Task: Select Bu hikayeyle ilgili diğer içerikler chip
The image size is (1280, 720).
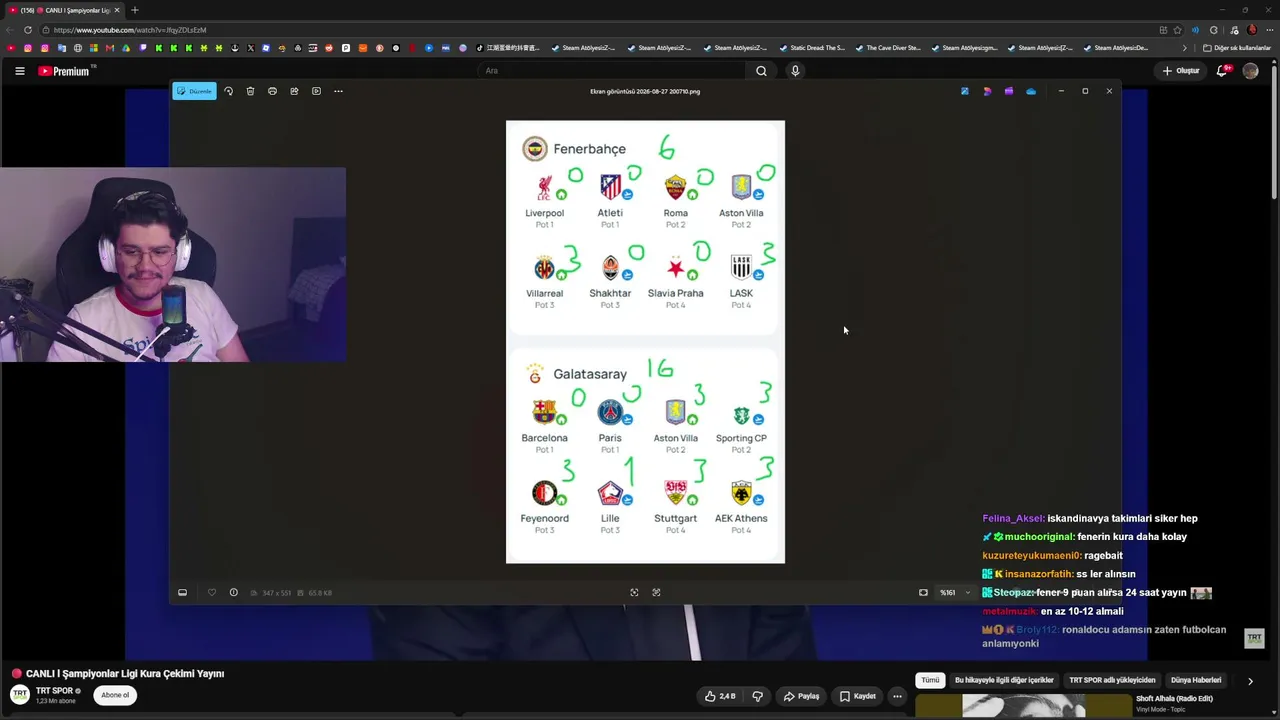Action: tap(1004, 680)
